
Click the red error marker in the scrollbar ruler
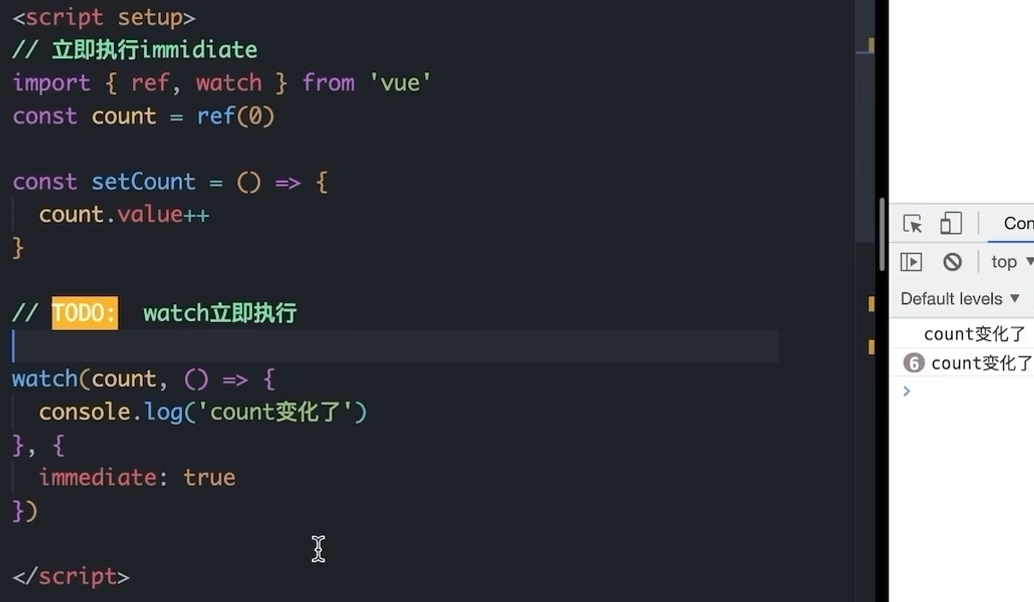(x=872, y=44)
